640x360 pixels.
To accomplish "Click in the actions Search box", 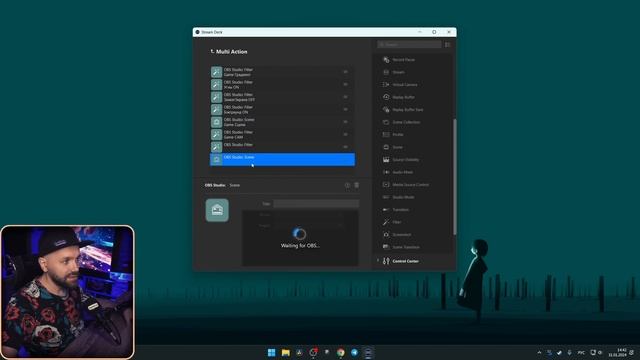I will click(x=409, y=44).
